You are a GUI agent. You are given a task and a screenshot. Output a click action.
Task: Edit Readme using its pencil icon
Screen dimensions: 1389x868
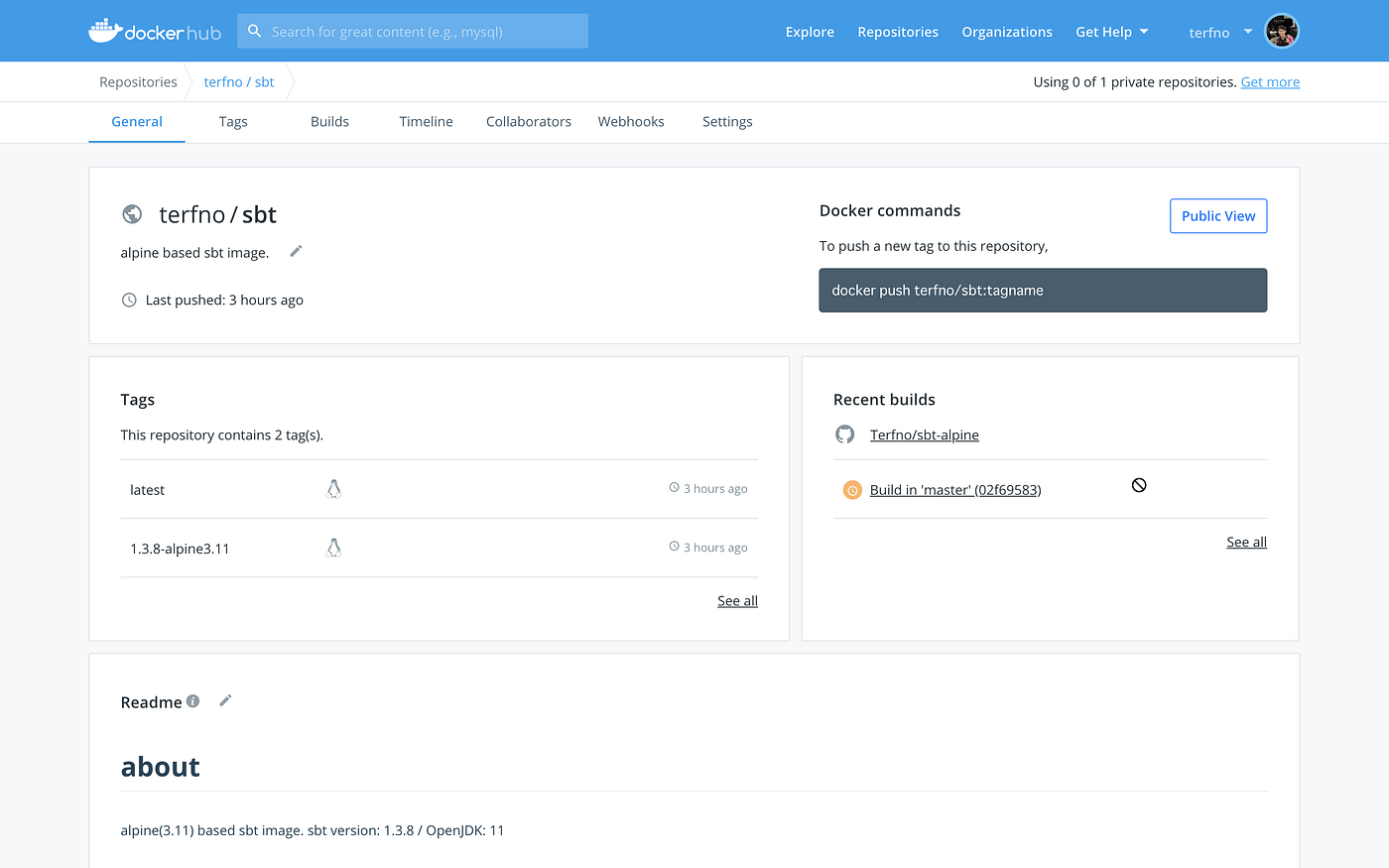coord(225,700)
